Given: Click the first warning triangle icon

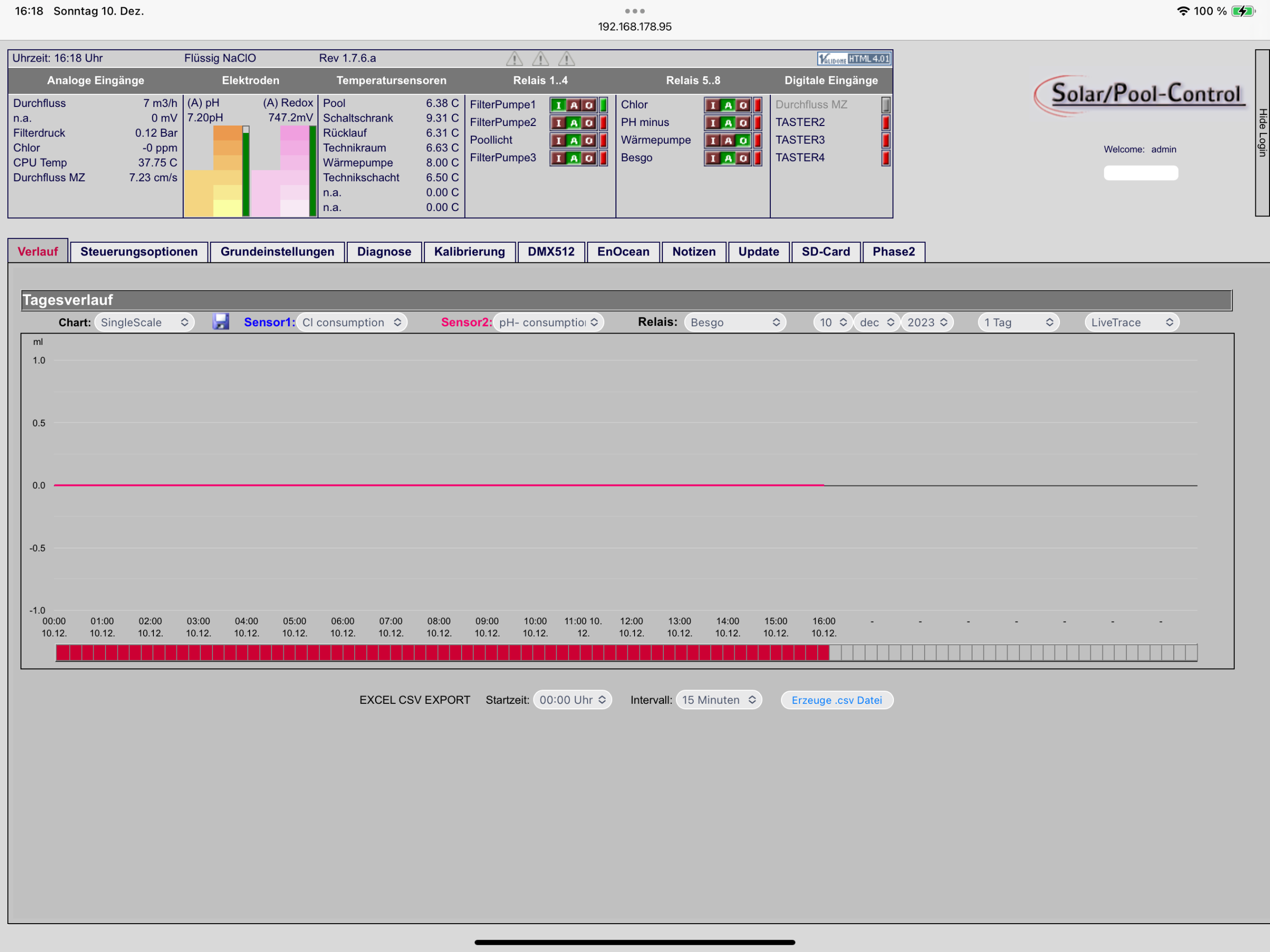Looking at the screenshot, I should pyautogui.click(x=514, y=59).
